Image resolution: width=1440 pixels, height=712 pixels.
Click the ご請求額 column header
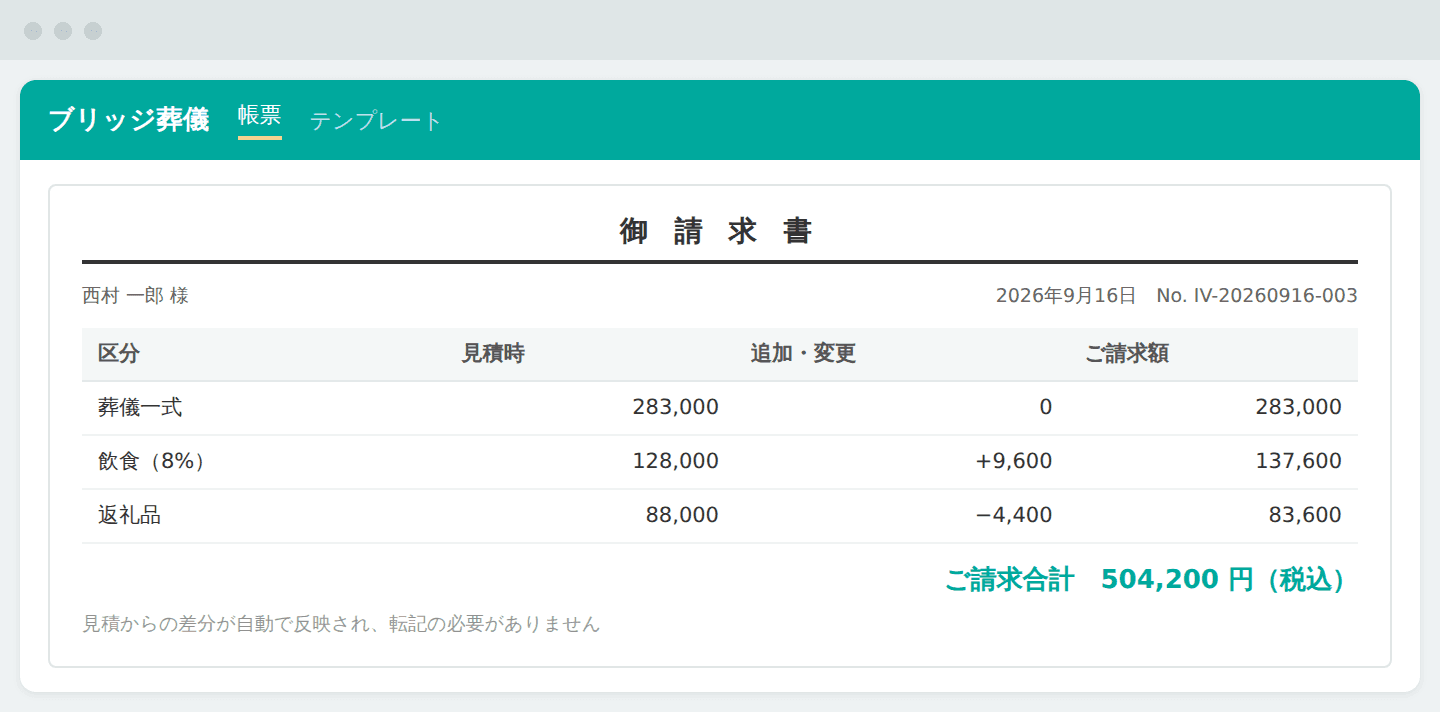coord(1127,354)
